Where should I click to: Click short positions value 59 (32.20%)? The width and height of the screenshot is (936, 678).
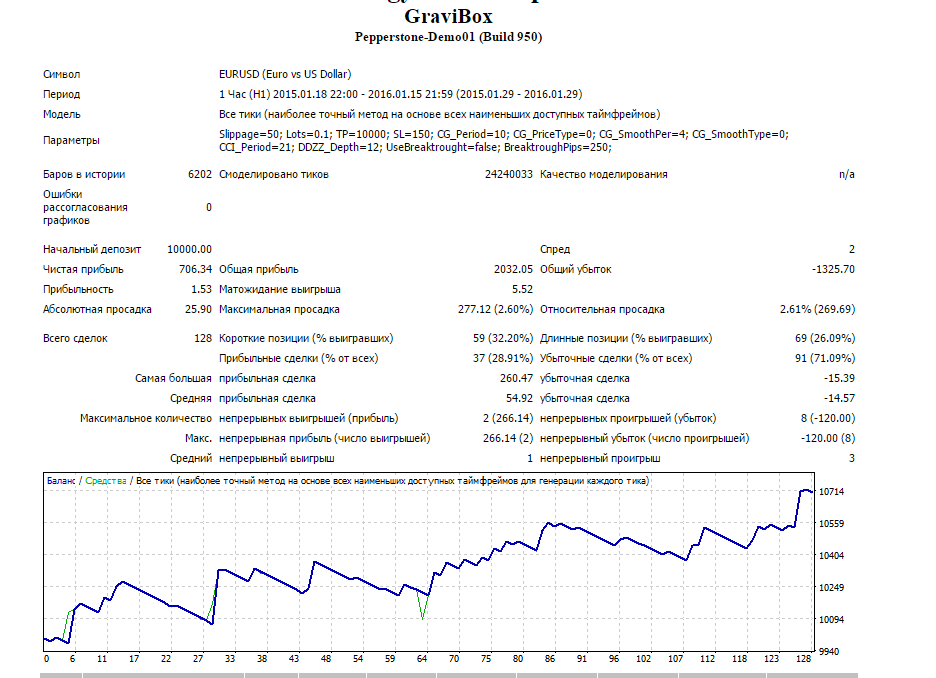(503, 338)
